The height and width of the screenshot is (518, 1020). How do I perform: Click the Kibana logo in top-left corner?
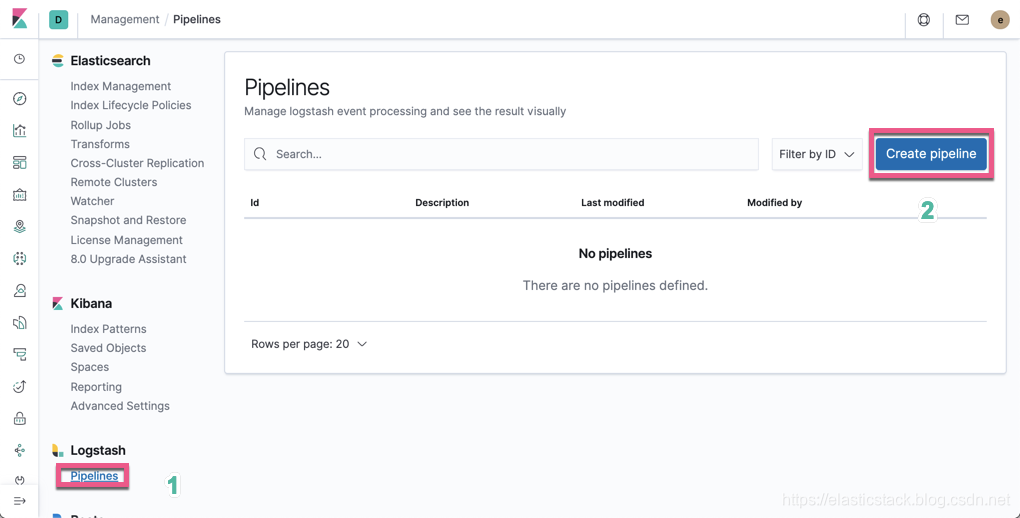[20, 19]
